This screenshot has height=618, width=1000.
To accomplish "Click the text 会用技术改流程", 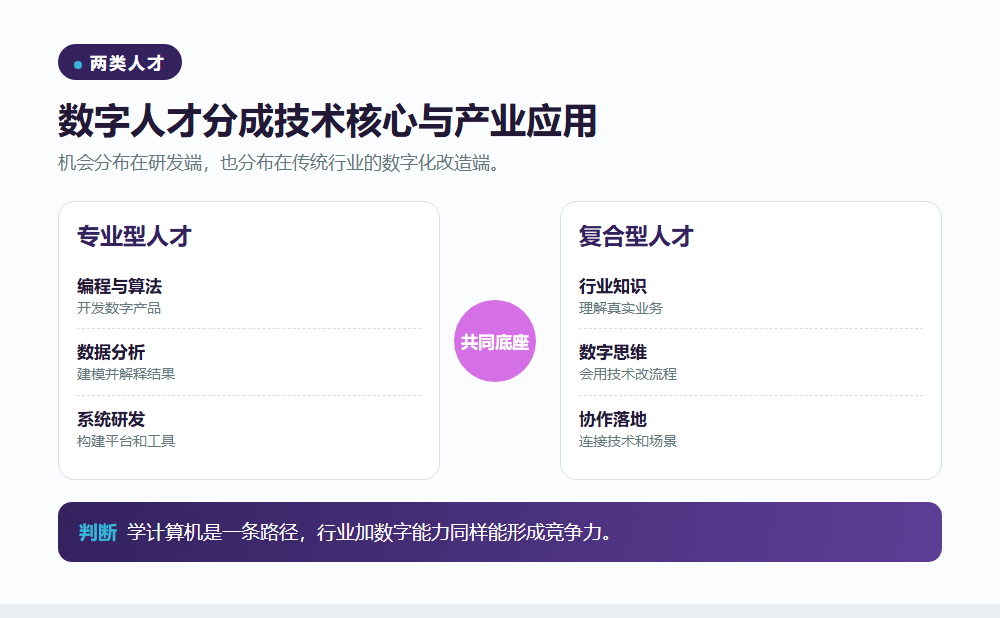I will click(628, 374).
